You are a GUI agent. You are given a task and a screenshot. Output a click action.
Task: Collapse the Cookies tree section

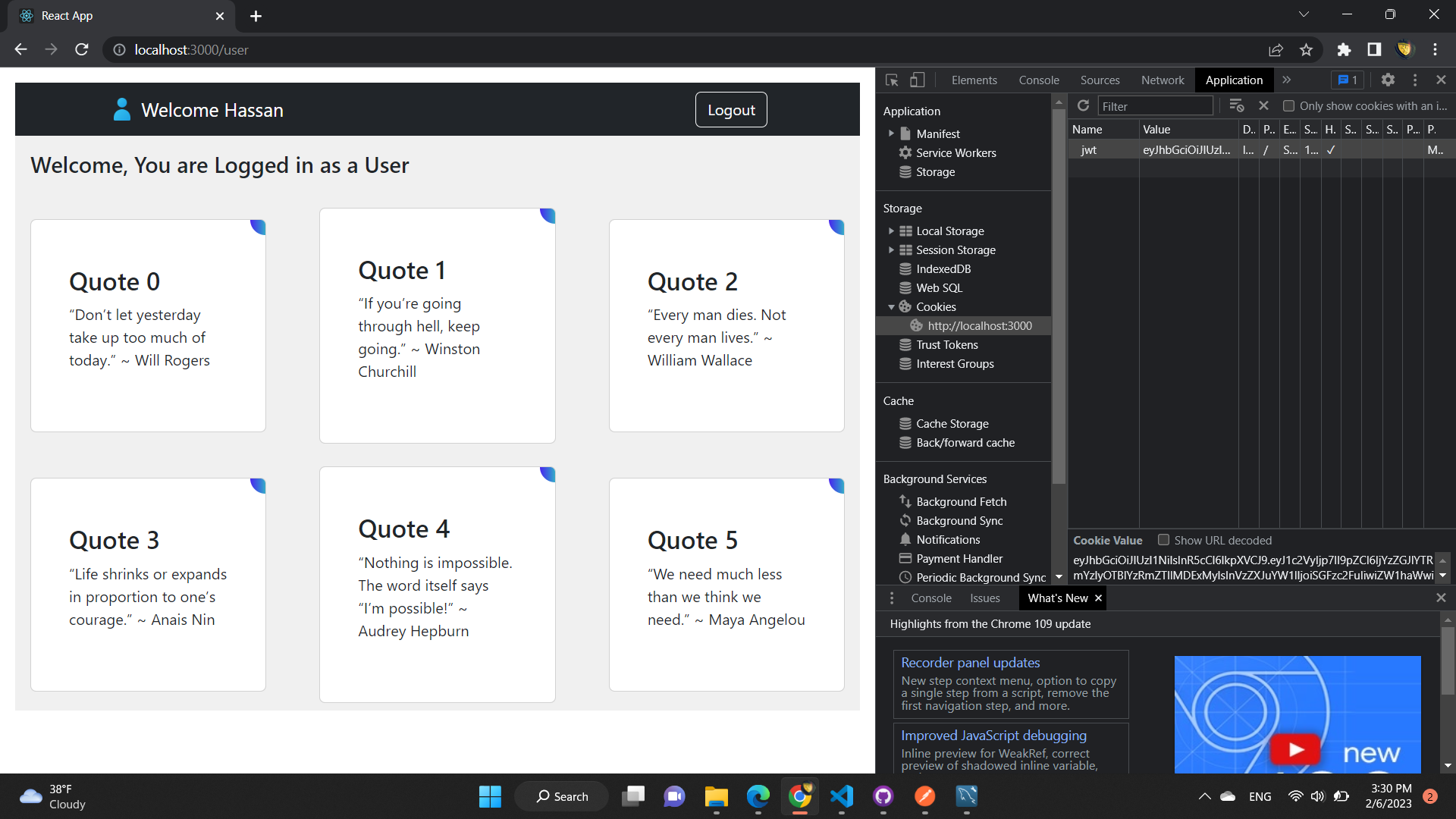point(893,307)
